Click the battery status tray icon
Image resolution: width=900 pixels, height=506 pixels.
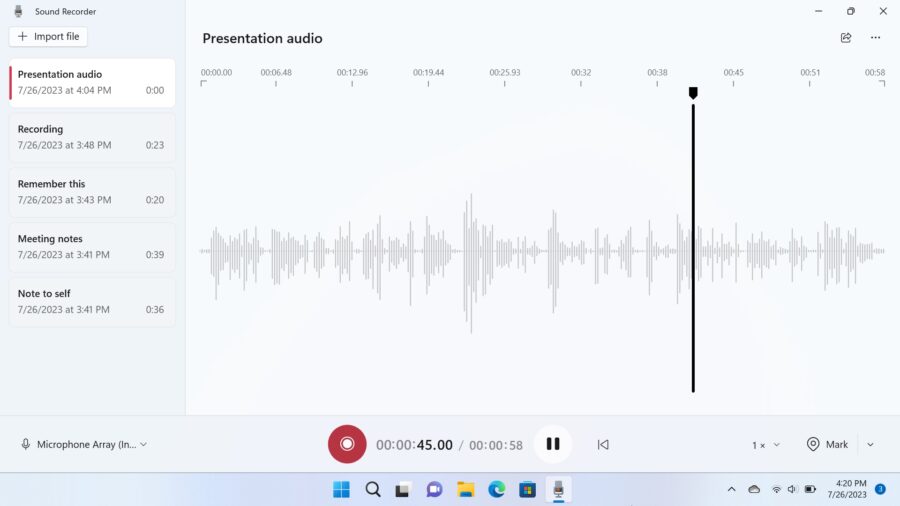pos(810,489)
